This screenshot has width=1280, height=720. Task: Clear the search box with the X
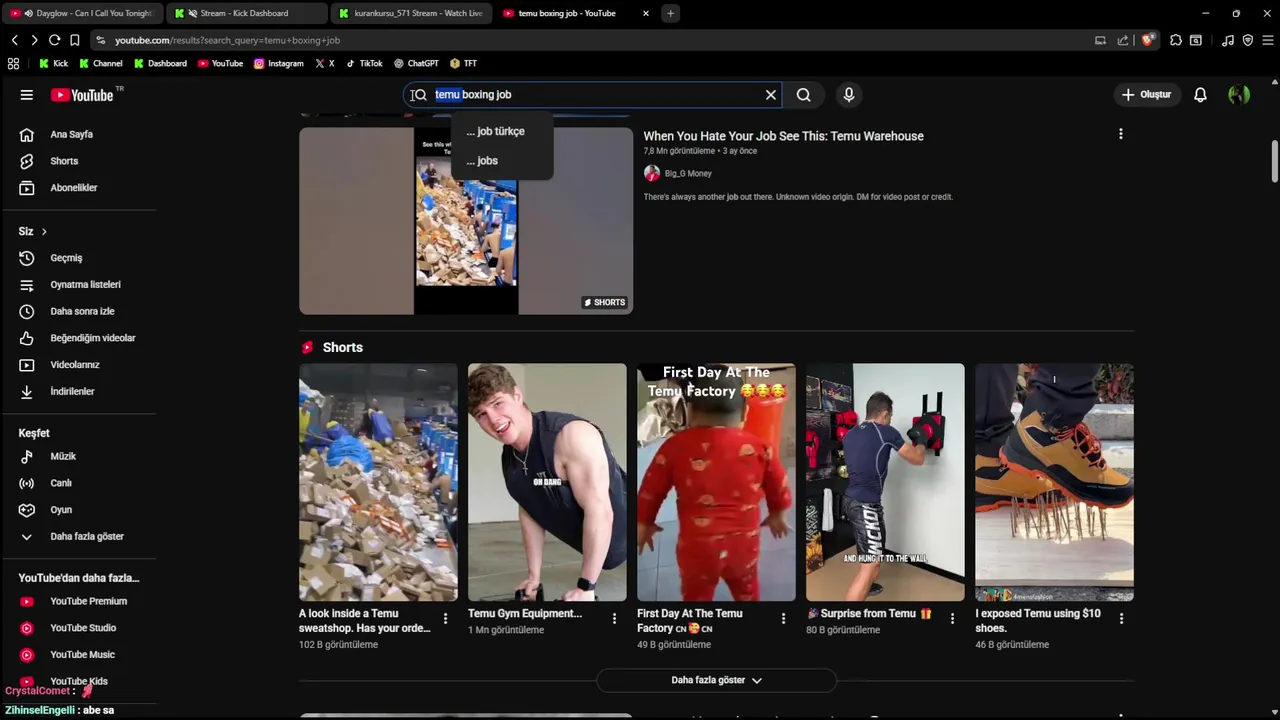[x=771, y=95]
